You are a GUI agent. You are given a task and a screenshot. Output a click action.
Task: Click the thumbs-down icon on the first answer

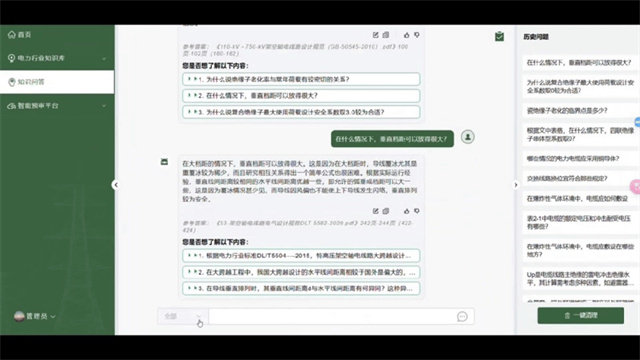pos(417,35)
